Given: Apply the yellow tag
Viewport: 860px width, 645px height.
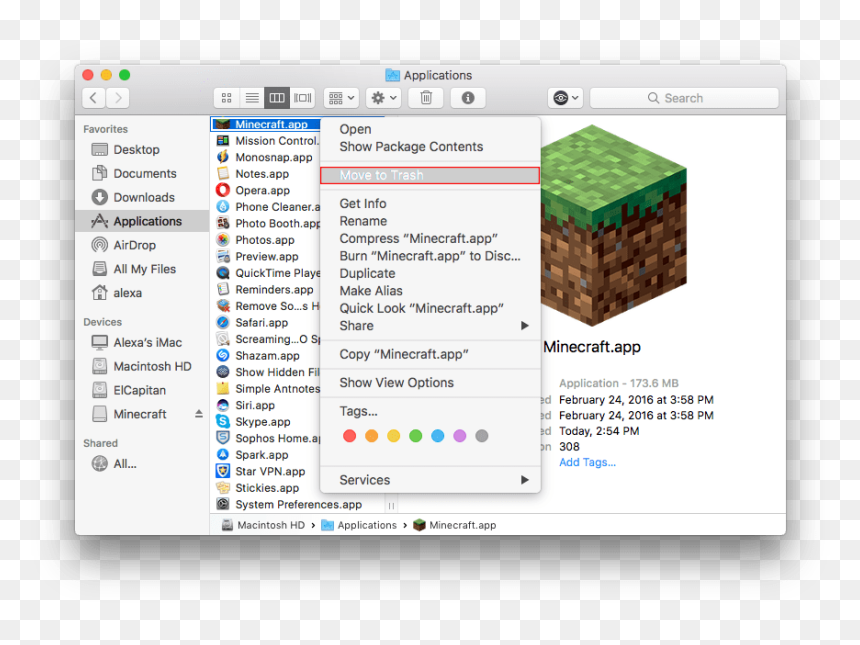Looking at the screenshot, I should (393, 436).
